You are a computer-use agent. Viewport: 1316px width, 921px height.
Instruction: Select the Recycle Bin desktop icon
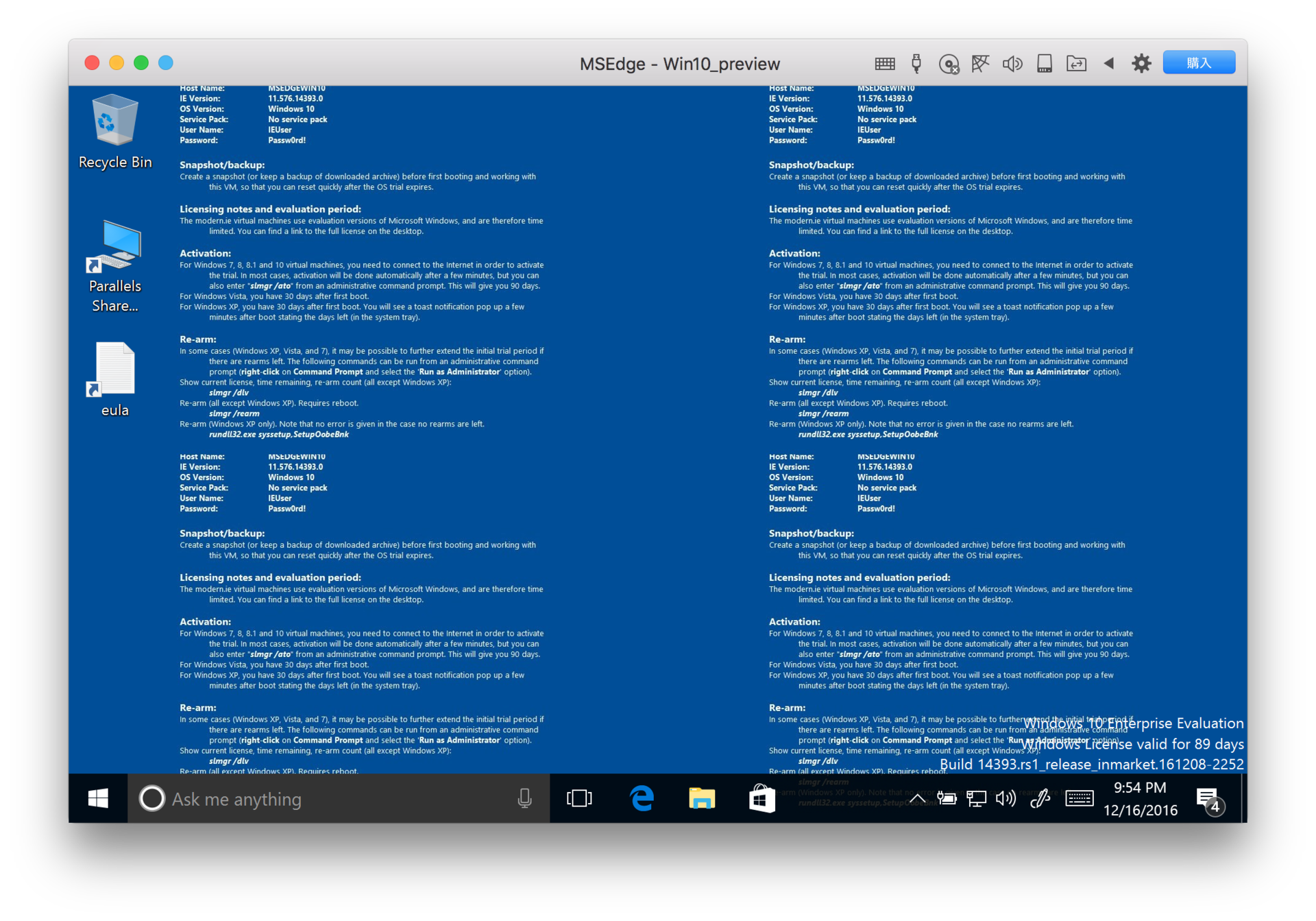point(115,132)
